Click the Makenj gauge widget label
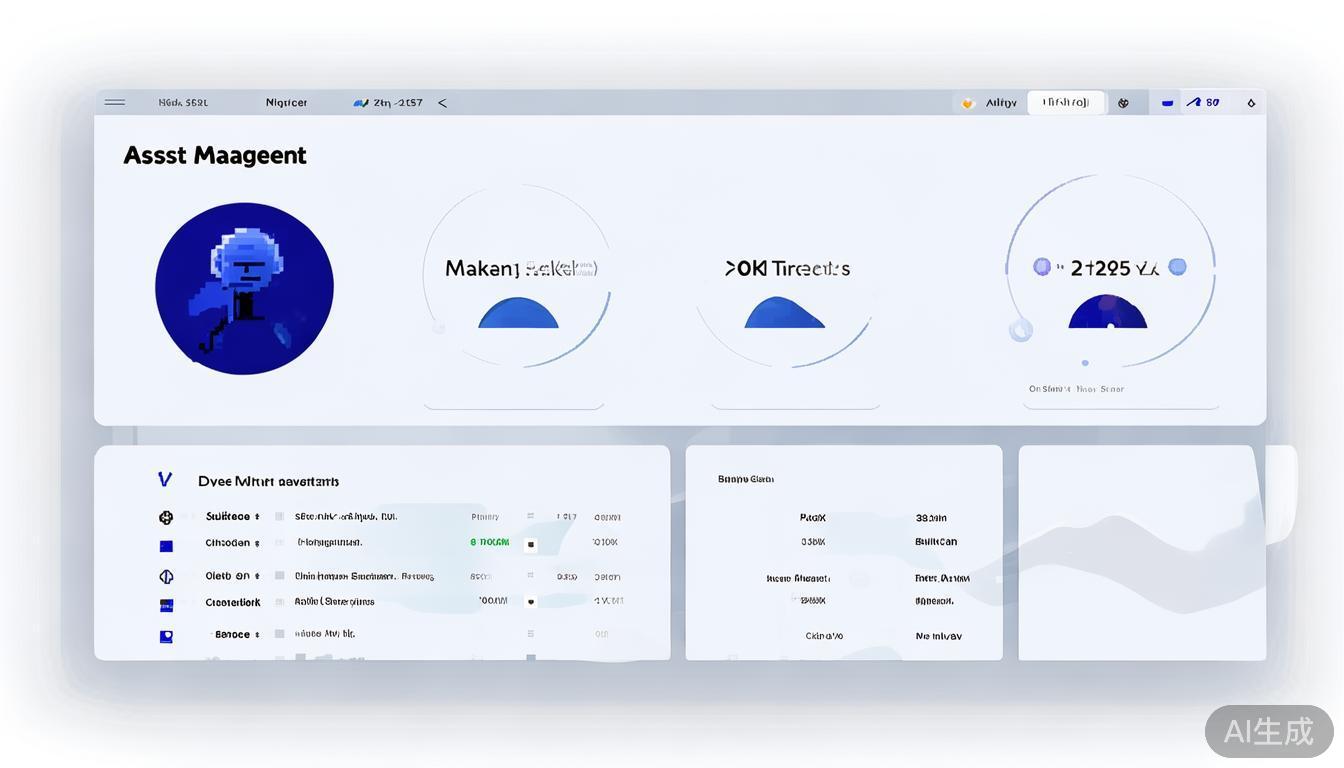 click(520, 268)
